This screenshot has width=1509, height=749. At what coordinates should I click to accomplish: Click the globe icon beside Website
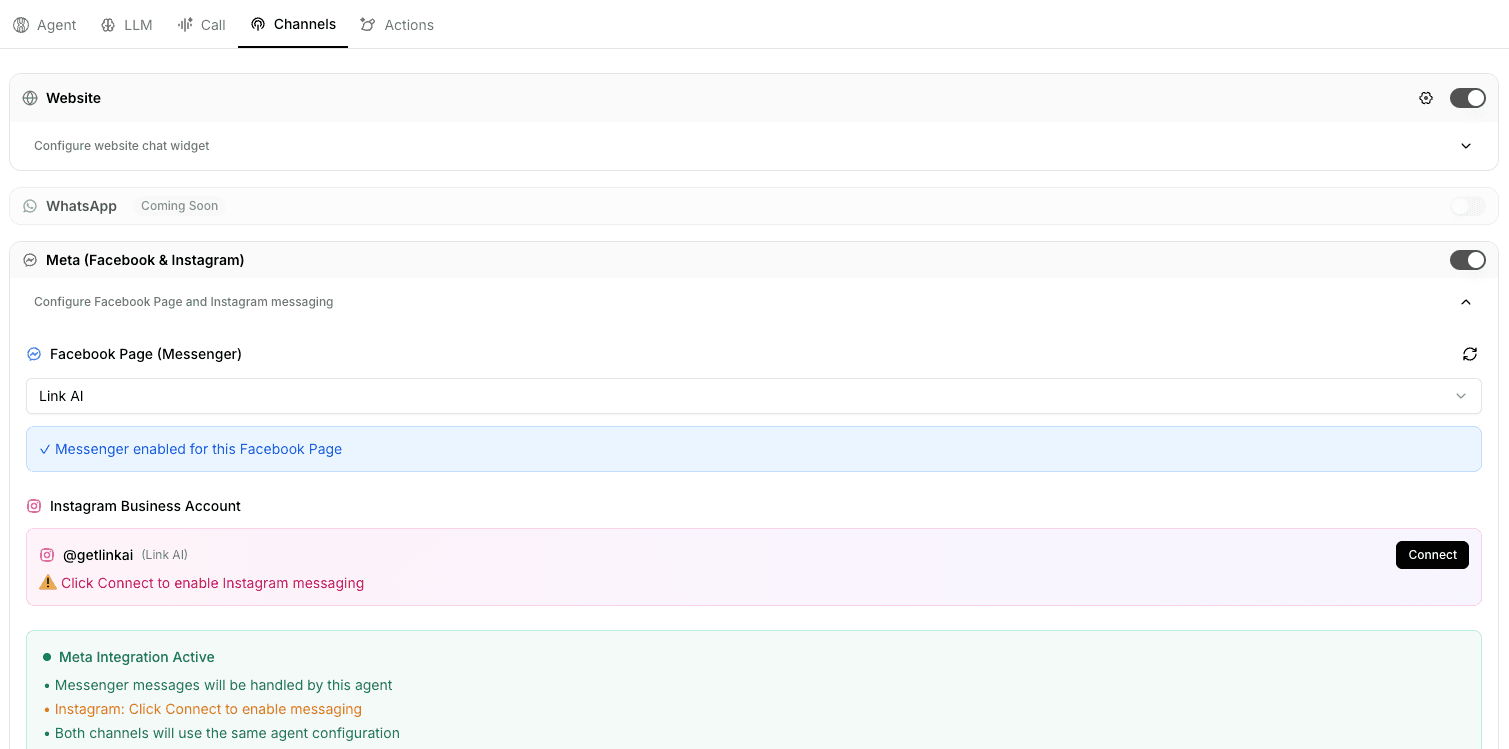(30, 98)
